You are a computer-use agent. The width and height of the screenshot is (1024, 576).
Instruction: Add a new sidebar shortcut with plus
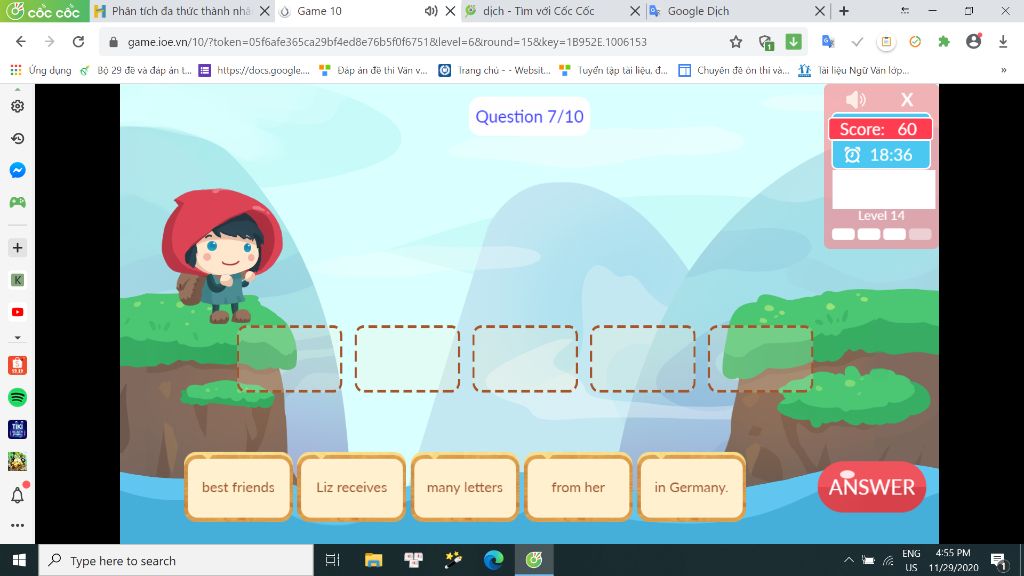(x=18, y=248)
